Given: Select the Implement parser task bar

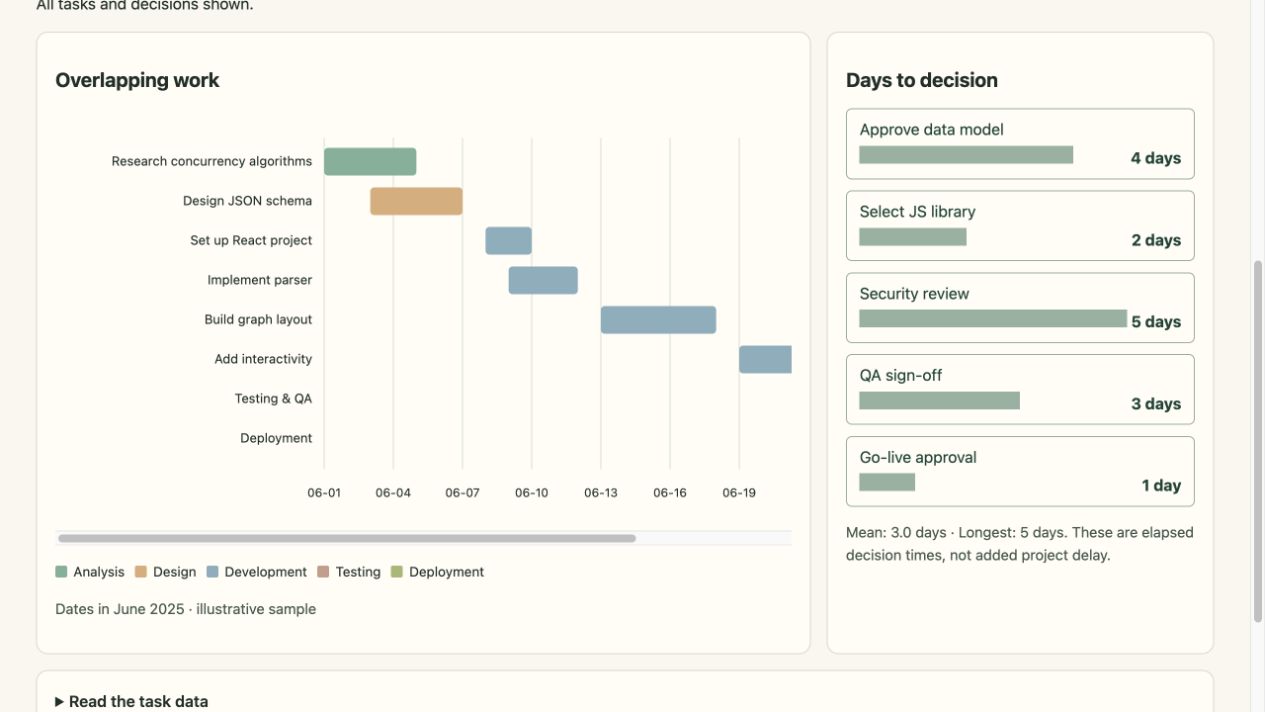Looking at the screenshot, I should click(x=543, y=280).
